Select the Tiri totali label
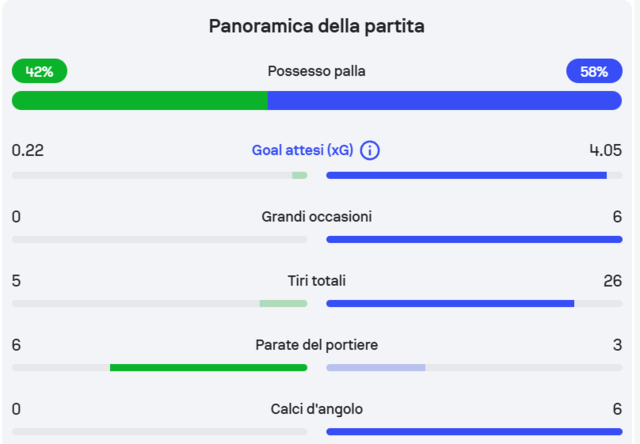 [316, 281]
